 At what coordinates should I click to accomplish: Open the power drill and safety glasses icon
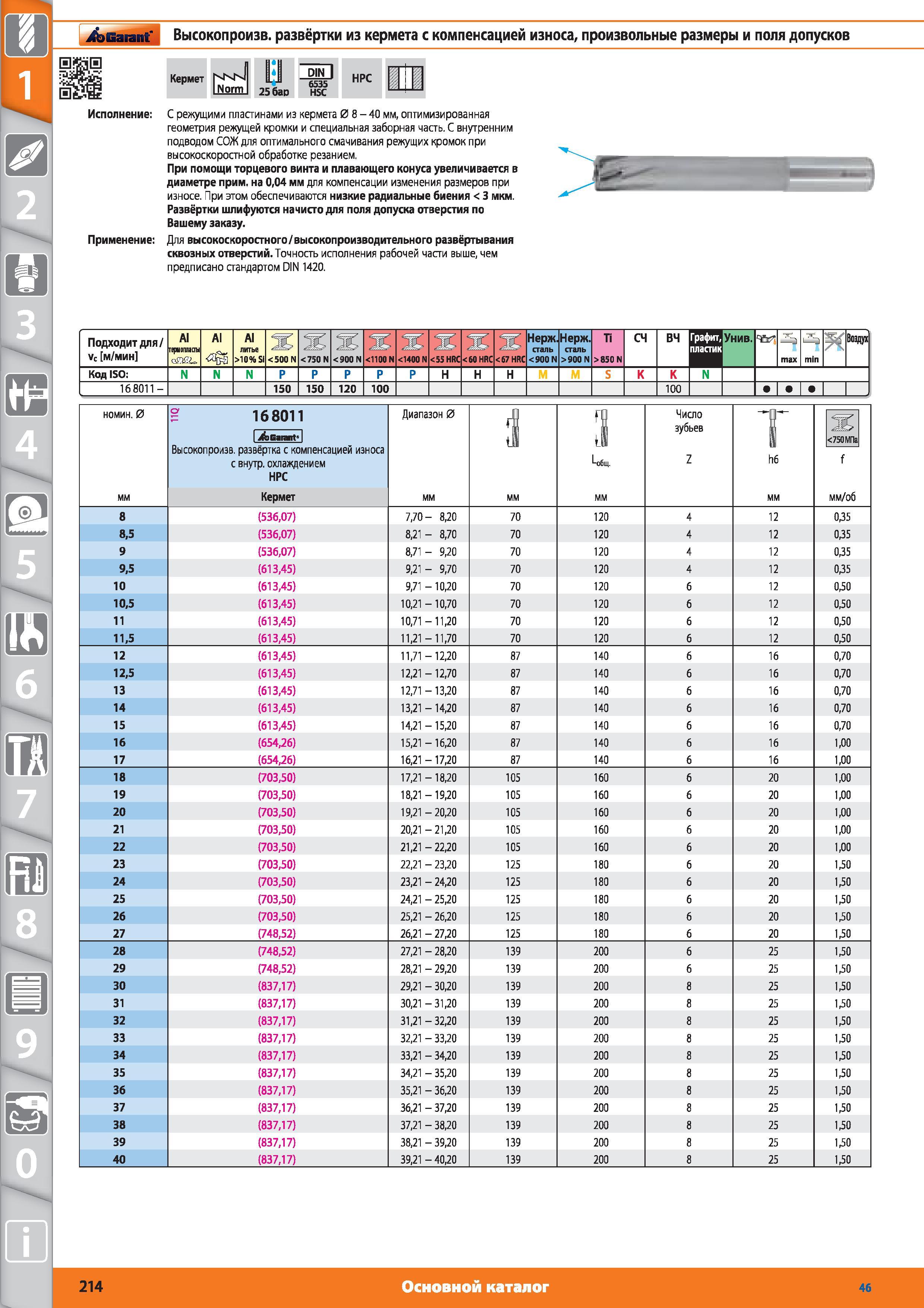tap(26, 1113)
